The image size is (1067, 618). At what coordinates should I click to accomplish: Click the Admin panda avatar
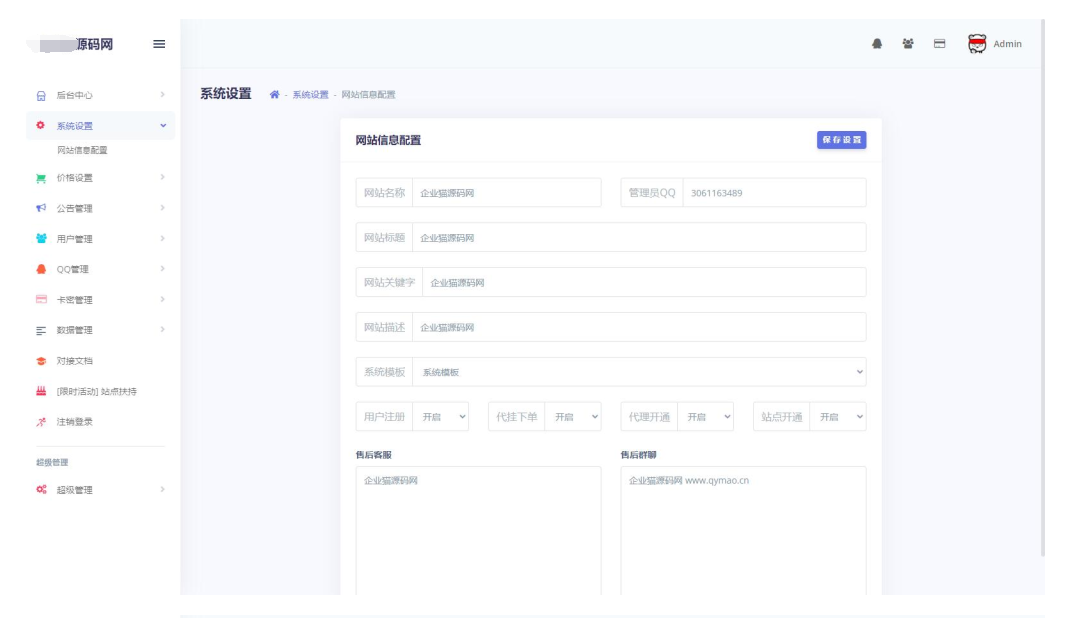coord(975,43)
